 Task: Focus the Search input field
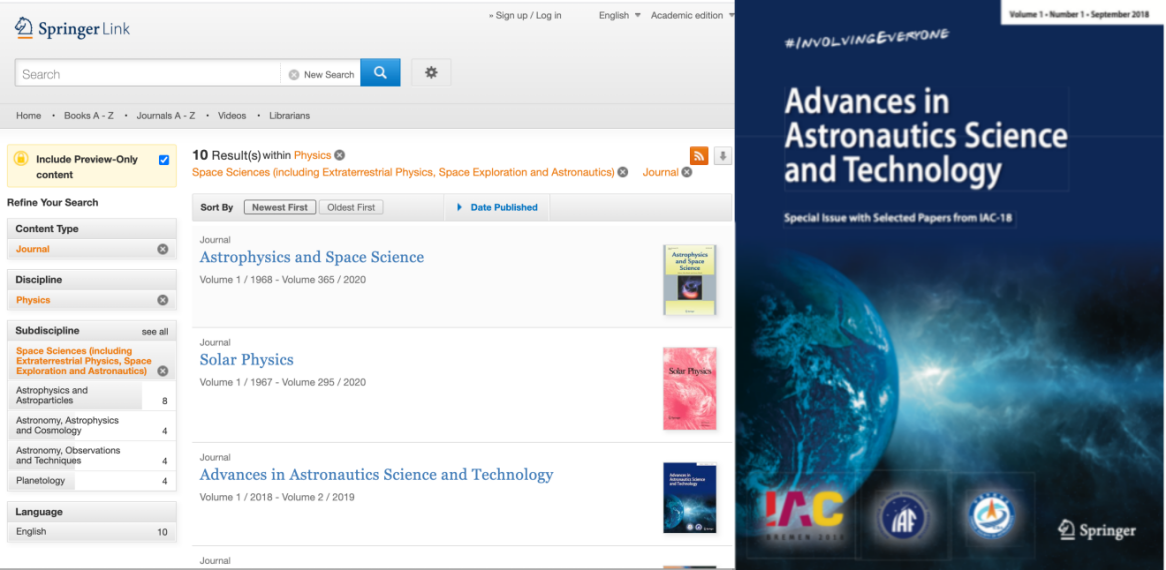[x=147, y=74]
